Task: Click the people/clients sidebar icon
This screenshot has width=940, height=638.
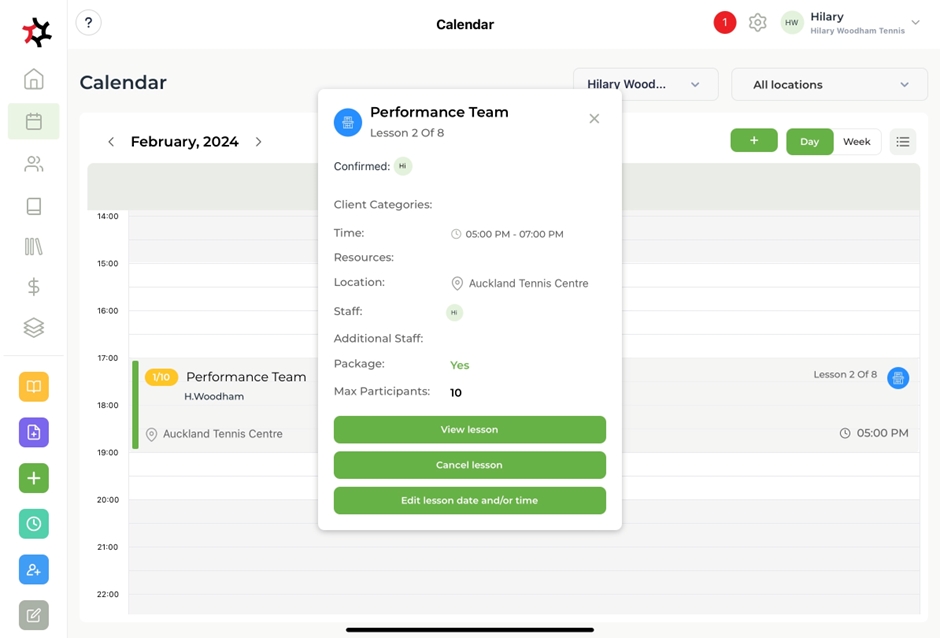Action: point(34,164)
